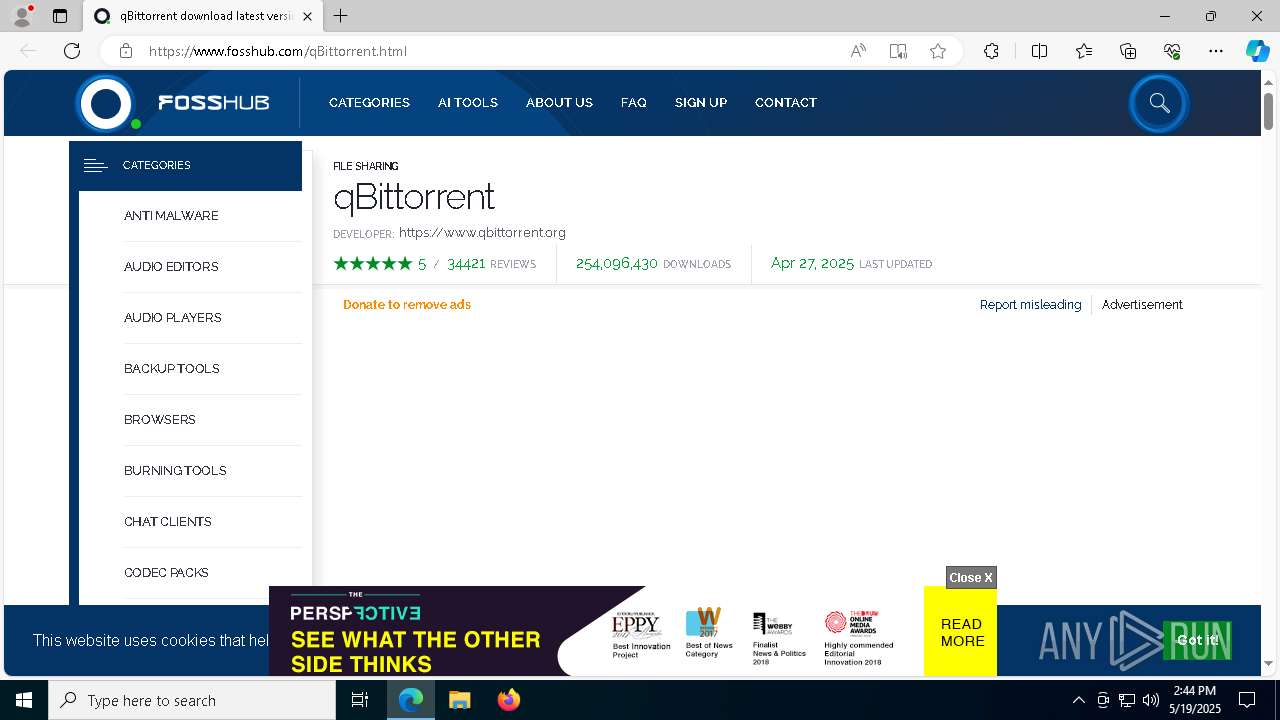Image resolution: width=1280 pixels, height=720 pixels.
Task: Accept cookies with Got it! button
Action: click(x=1197, y=640)
